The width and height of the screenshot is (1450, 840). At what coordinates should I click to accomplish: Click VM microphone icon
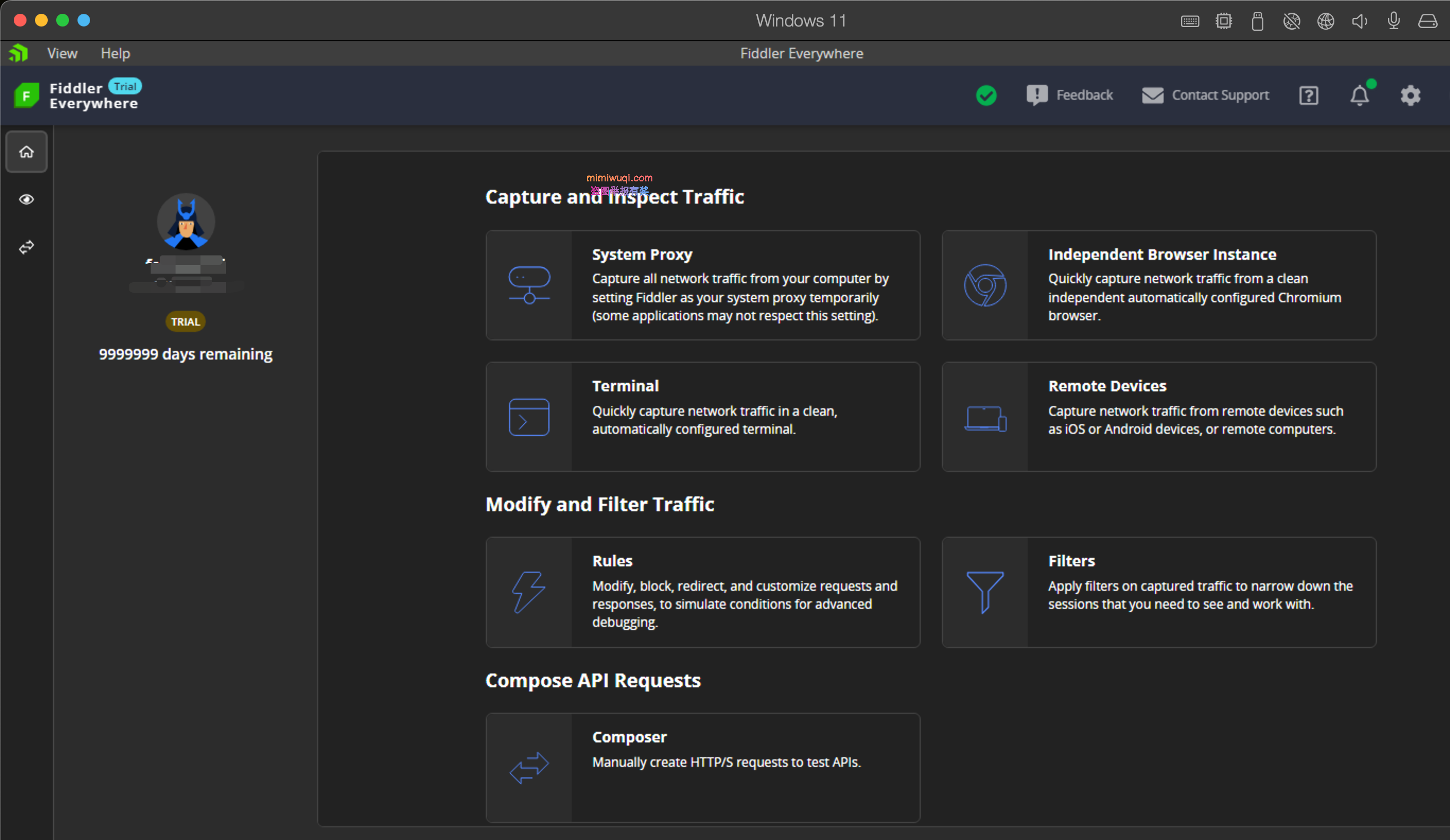1394,21
